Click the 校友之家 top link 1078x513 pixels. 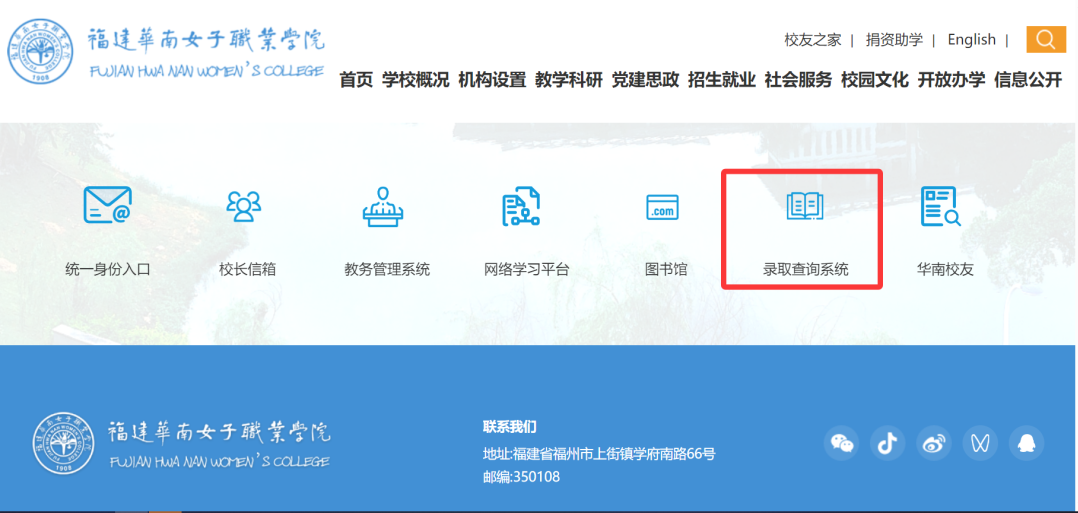tap(813, 40)
